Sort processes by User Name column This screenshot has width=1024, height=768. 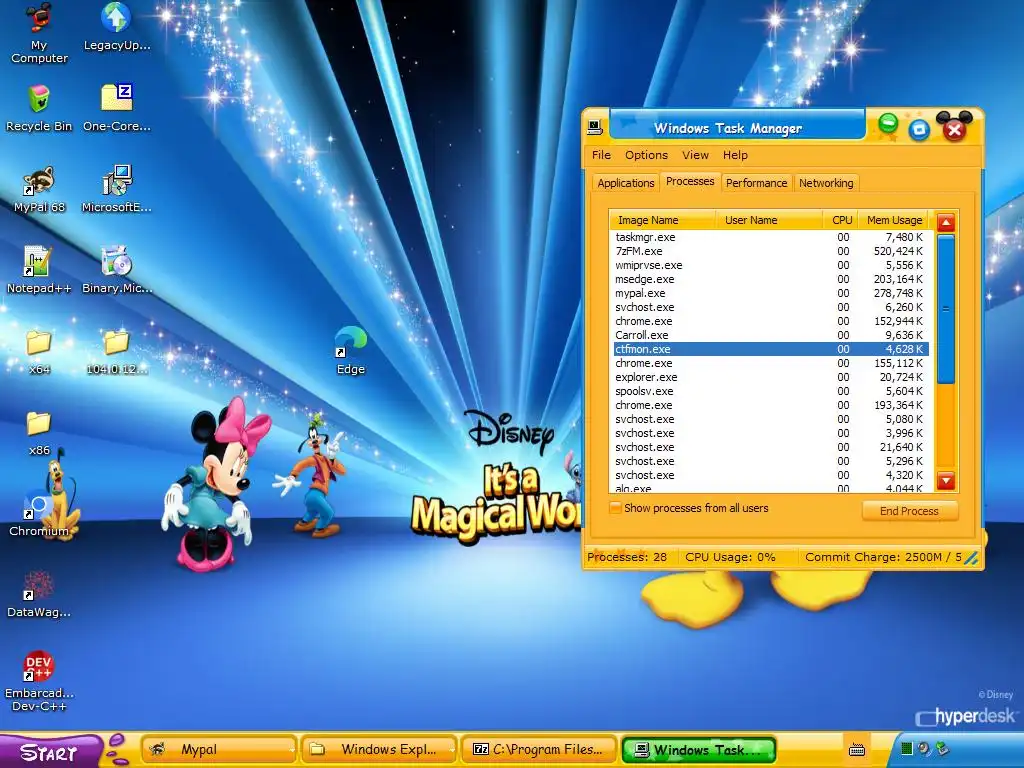[769, 220]
